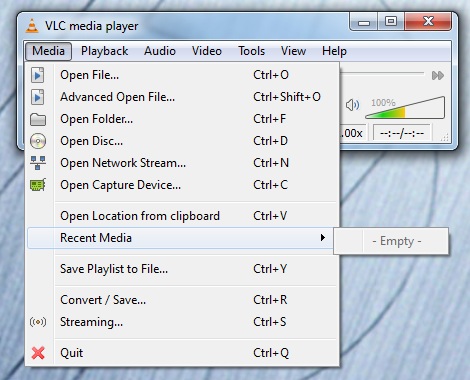This screenshot has width=470, height=380.
Task: Click the Open Capture Device card icon
Action: click(x=38, y=185)
